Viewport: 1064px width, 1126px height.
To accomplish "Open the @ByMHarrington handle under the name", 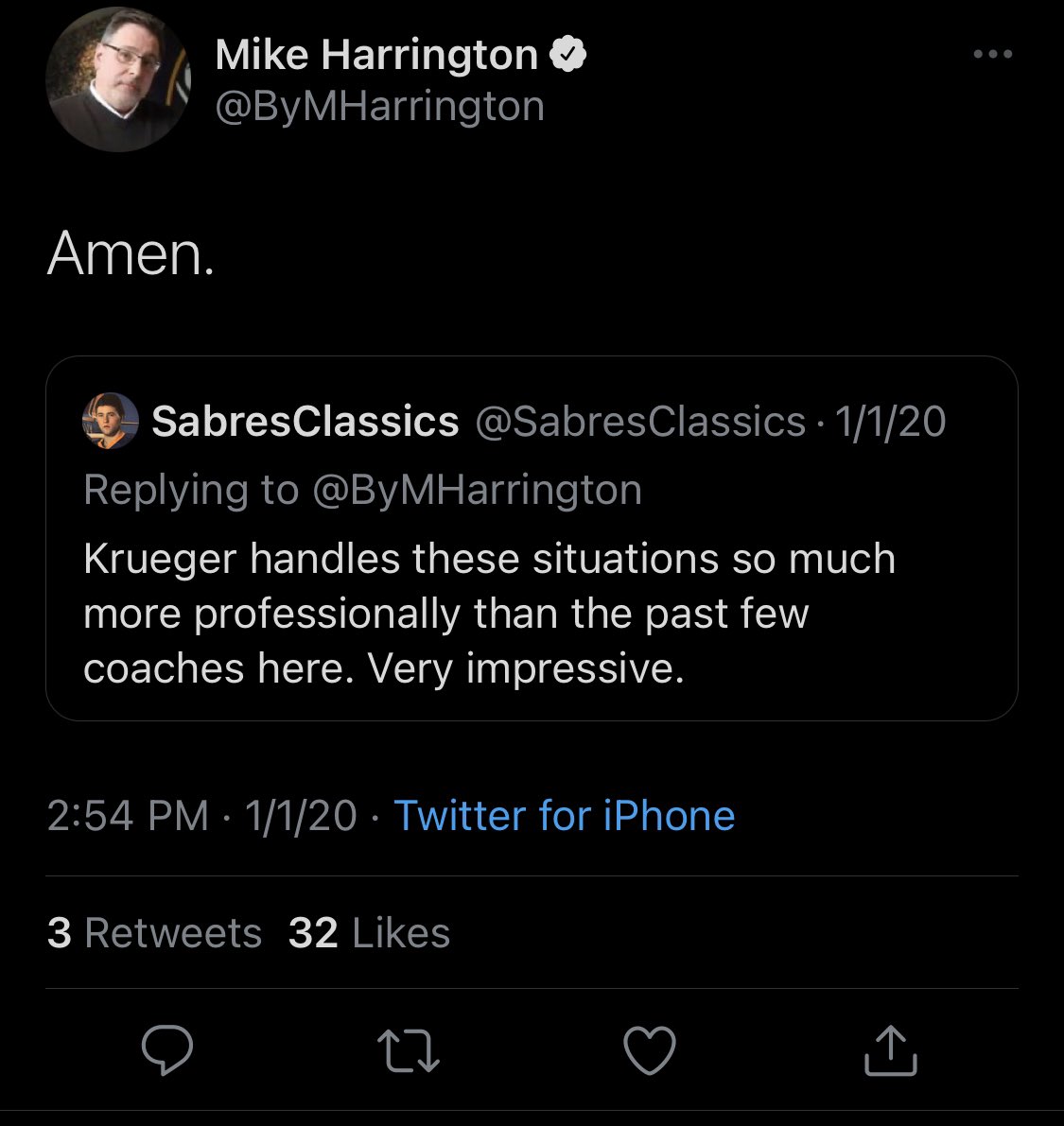I will [380, 107].
